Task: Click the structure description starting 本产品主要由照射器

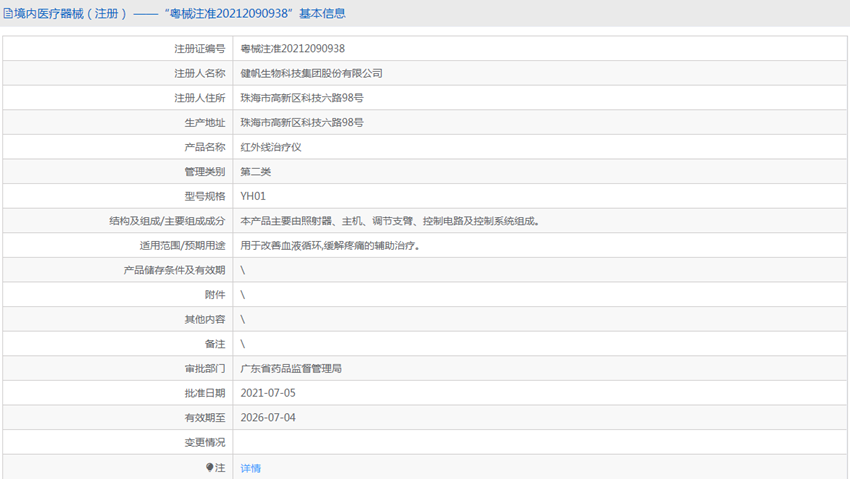Action: 390,221
